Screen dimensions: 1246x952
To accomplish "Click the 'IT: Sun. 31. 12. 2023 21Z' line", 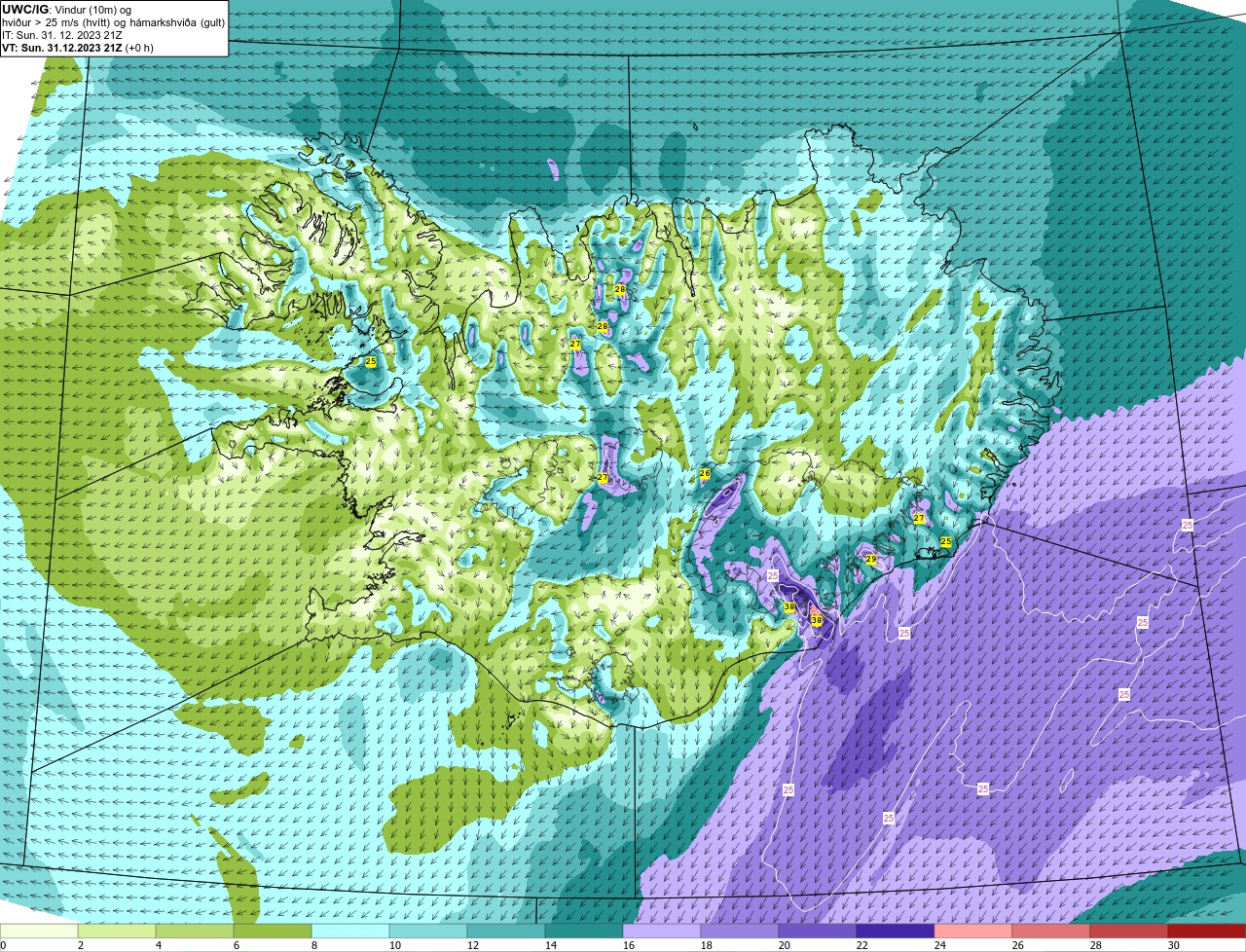I will [x=62, y=35].
